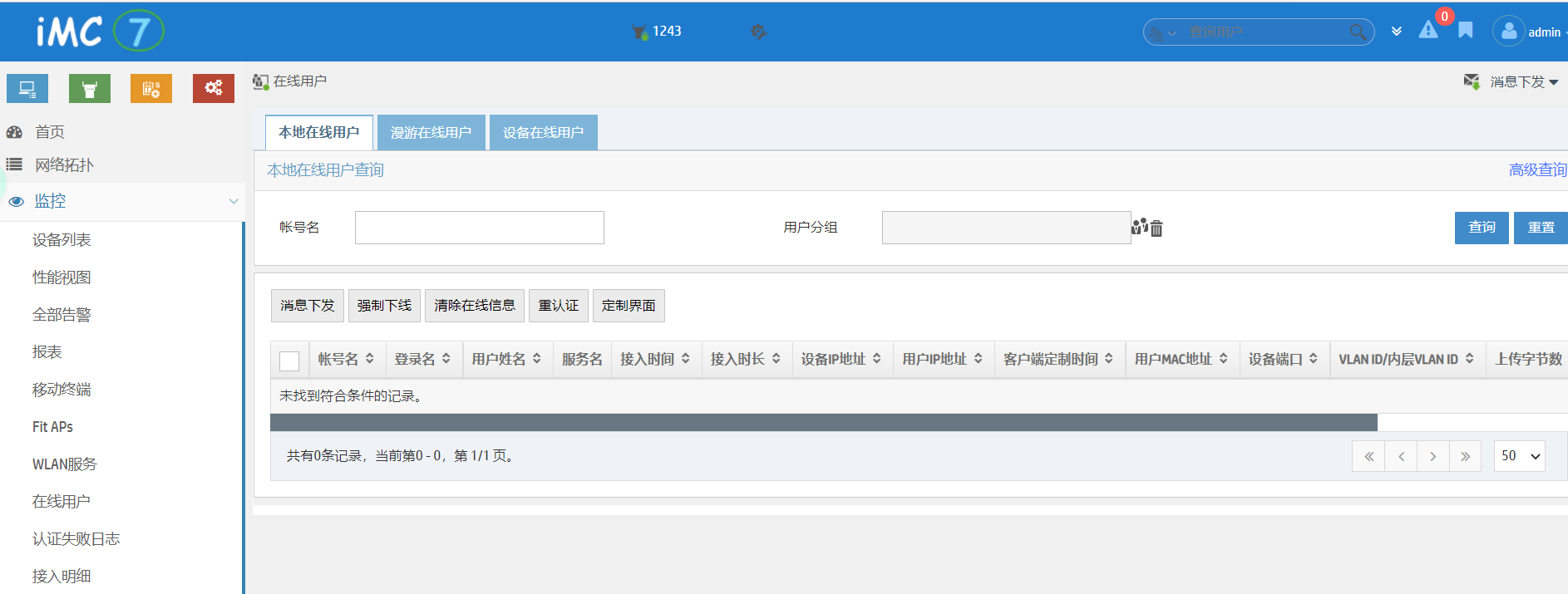Click the 重认证 button
The image size is (1568, 594).
pyautogui.click(x=559, y=306)
